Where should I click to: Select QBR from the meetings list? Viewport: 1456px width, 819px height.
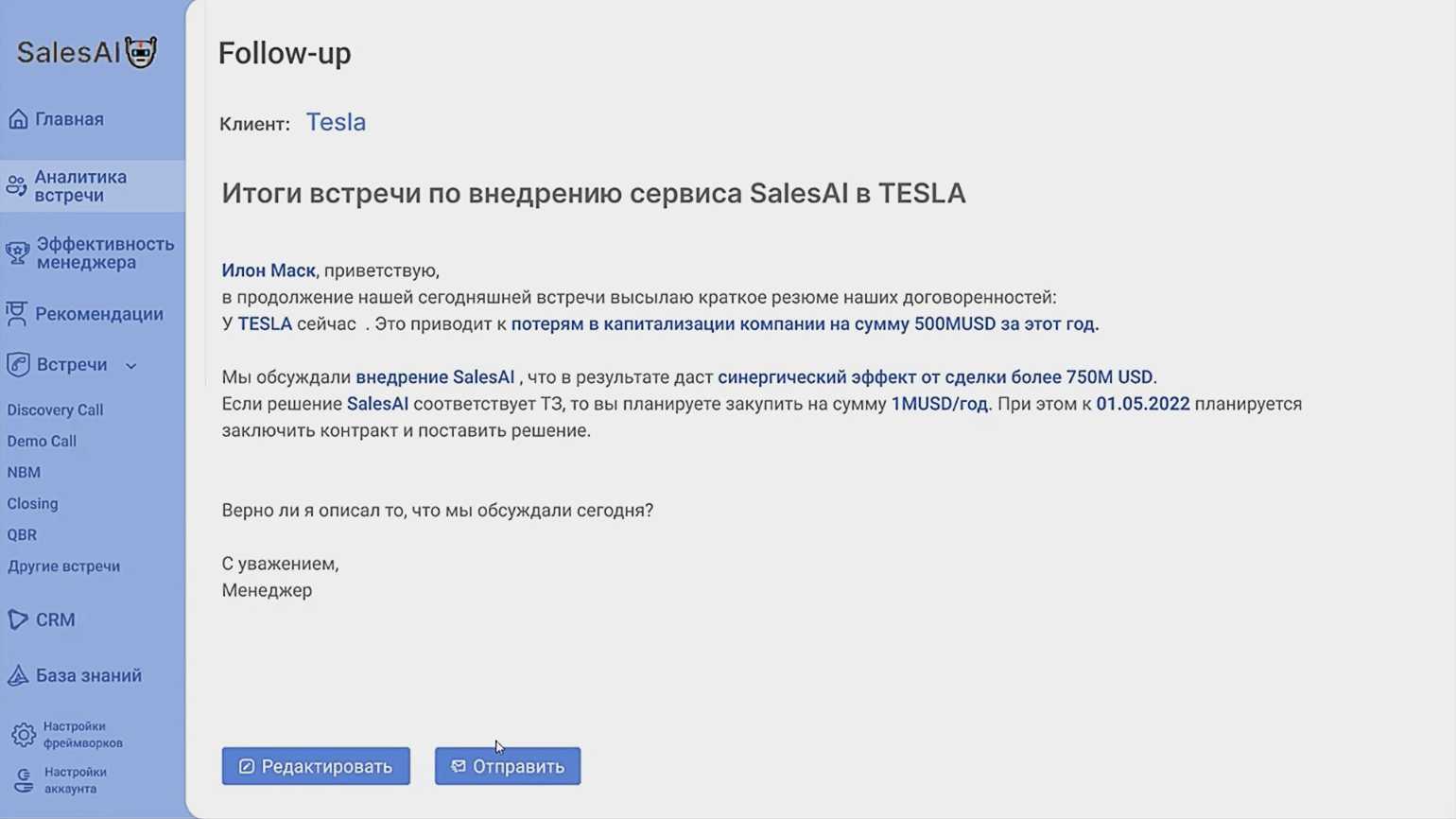pyautogui.click(x=22, y=535)
